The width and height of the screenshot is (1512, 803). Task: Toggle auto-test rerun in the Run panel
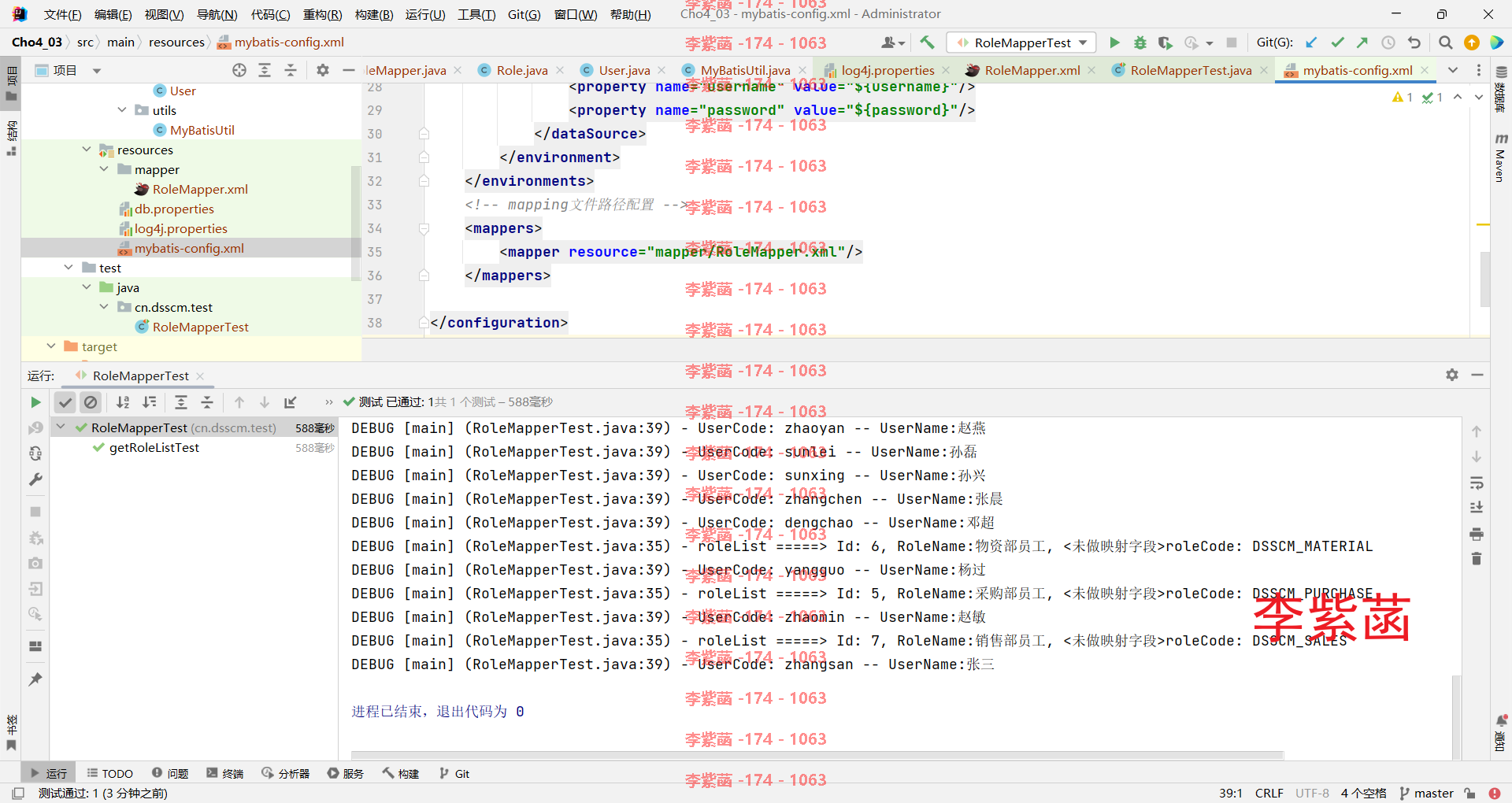coord(35,453)
